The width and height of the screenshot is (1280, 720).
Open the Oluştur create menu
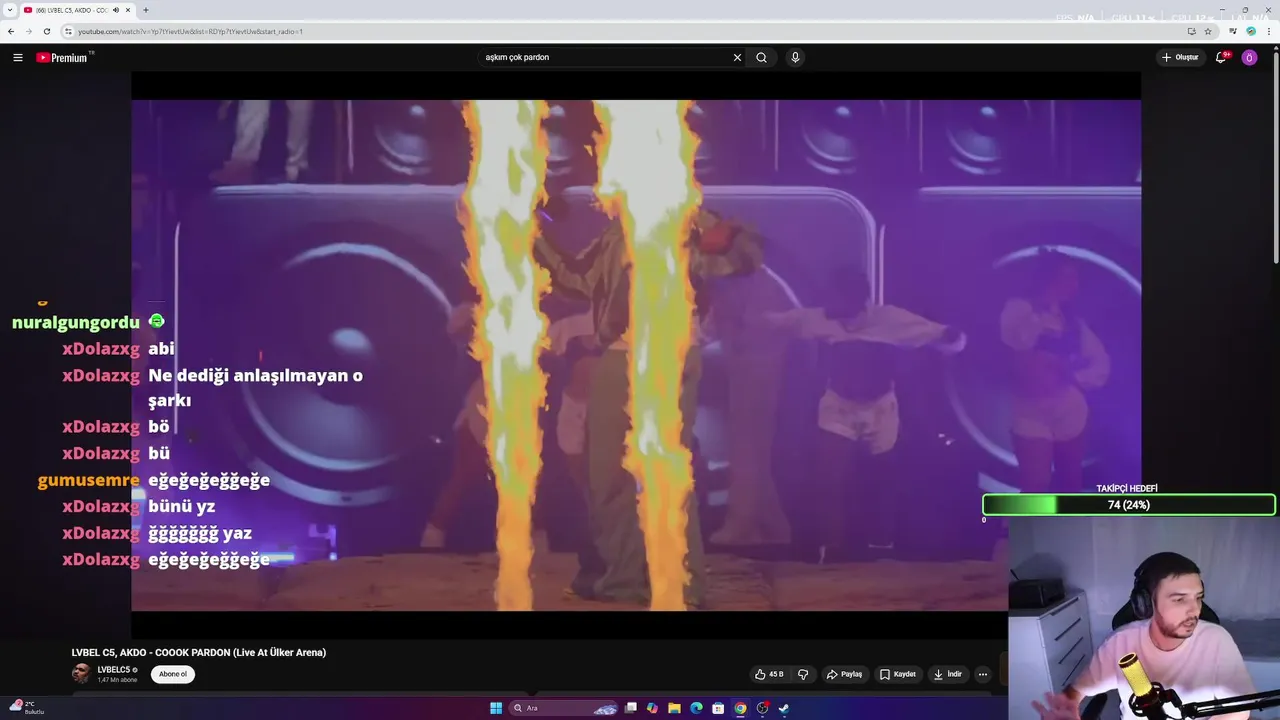[1180, 57]
